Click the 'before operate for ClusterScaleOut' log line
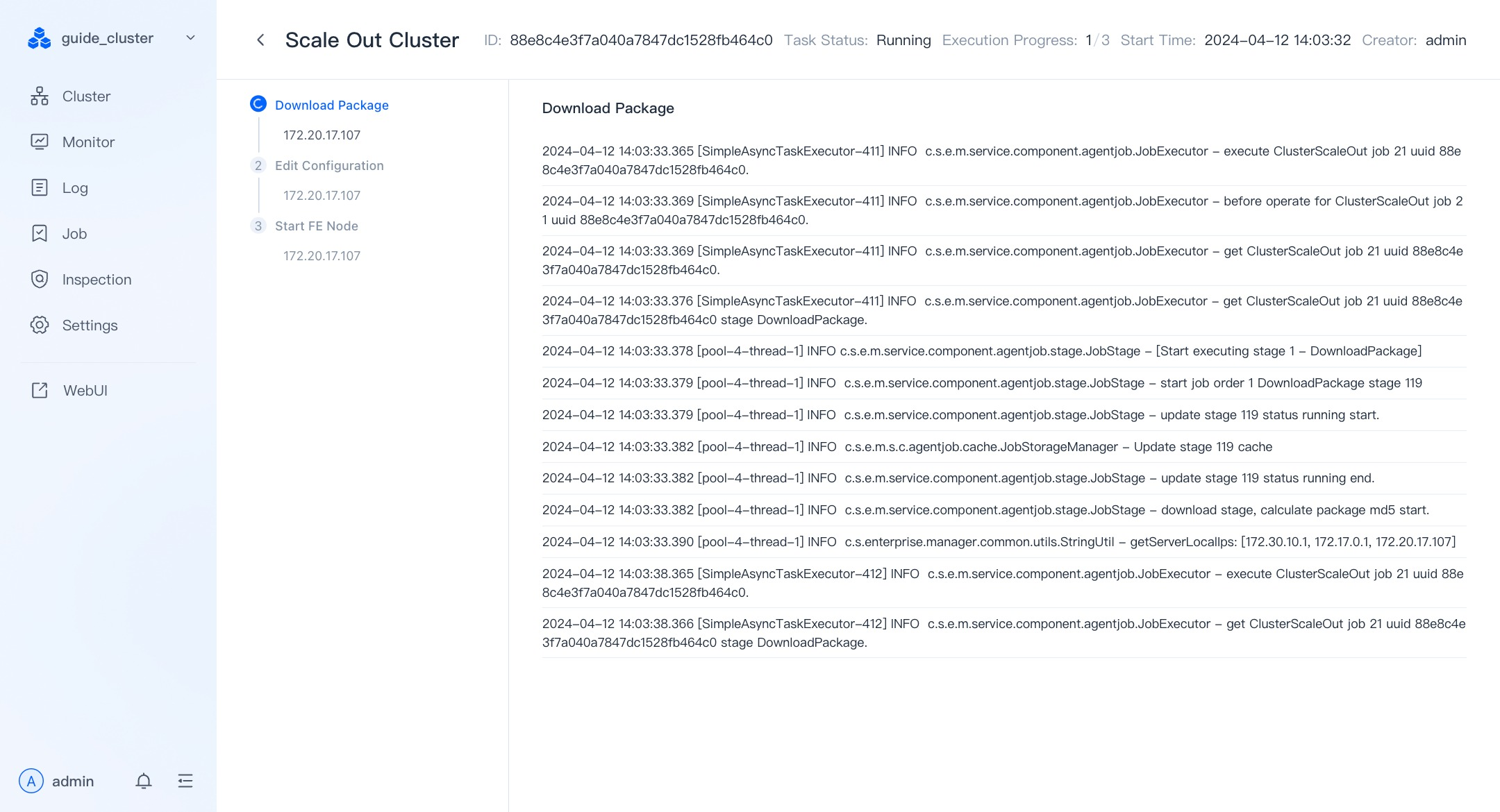Viewport: 1500px width, 812px height. click(1003, 210)
